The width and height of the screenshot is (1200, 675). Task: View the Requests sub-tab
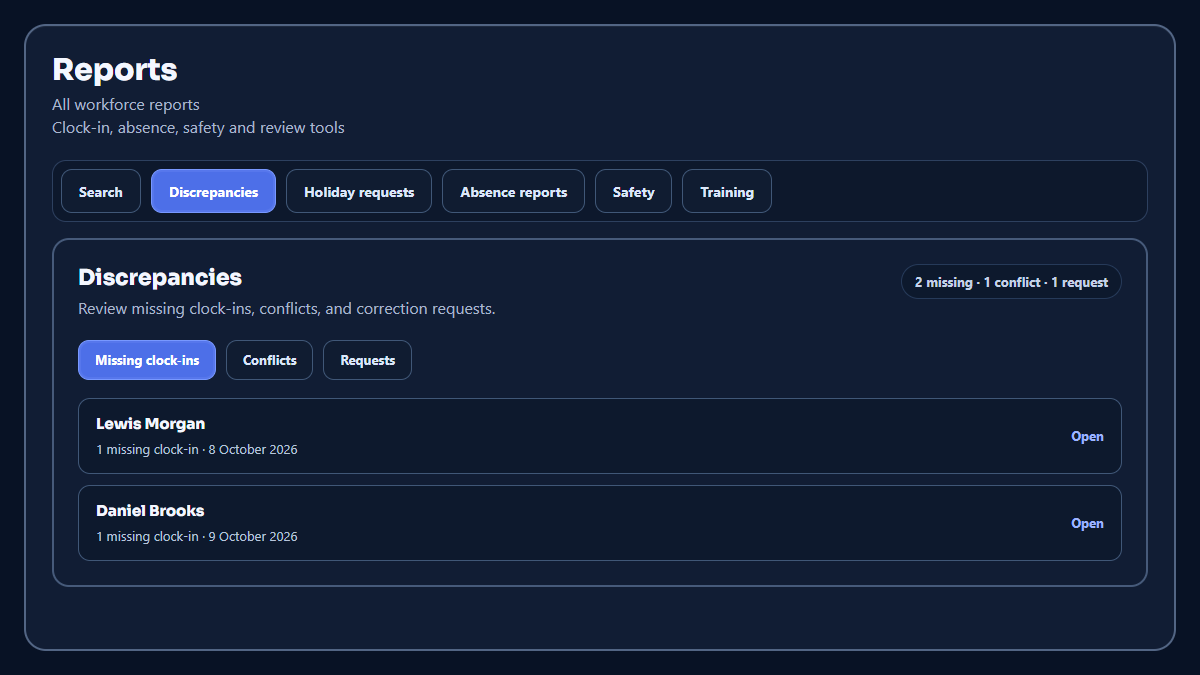367,360
